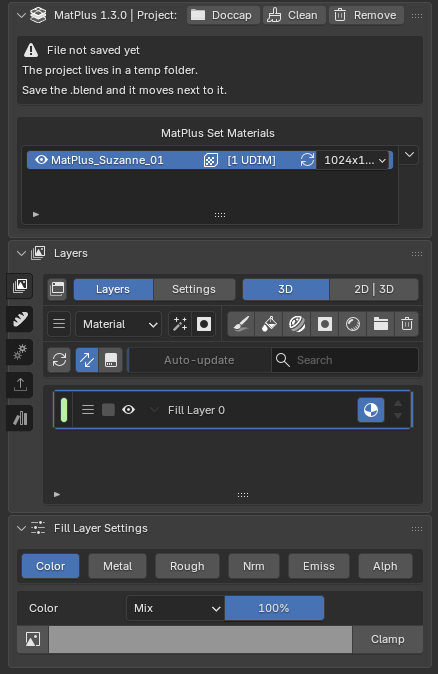Expand Fill Layer 0 with its chevron
Image resolution: width=438 pixels, height=674 pixels.
154,410
